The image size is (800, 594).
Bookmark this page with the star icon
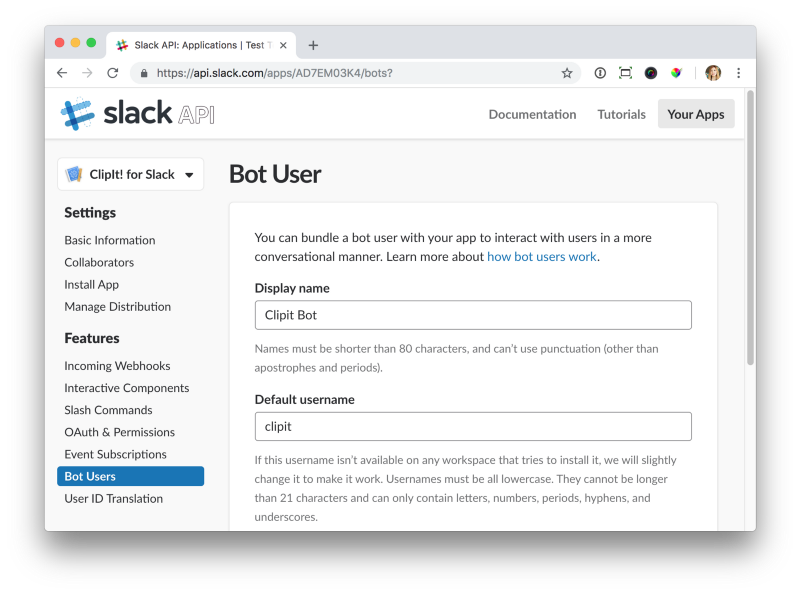click(567, 73)
